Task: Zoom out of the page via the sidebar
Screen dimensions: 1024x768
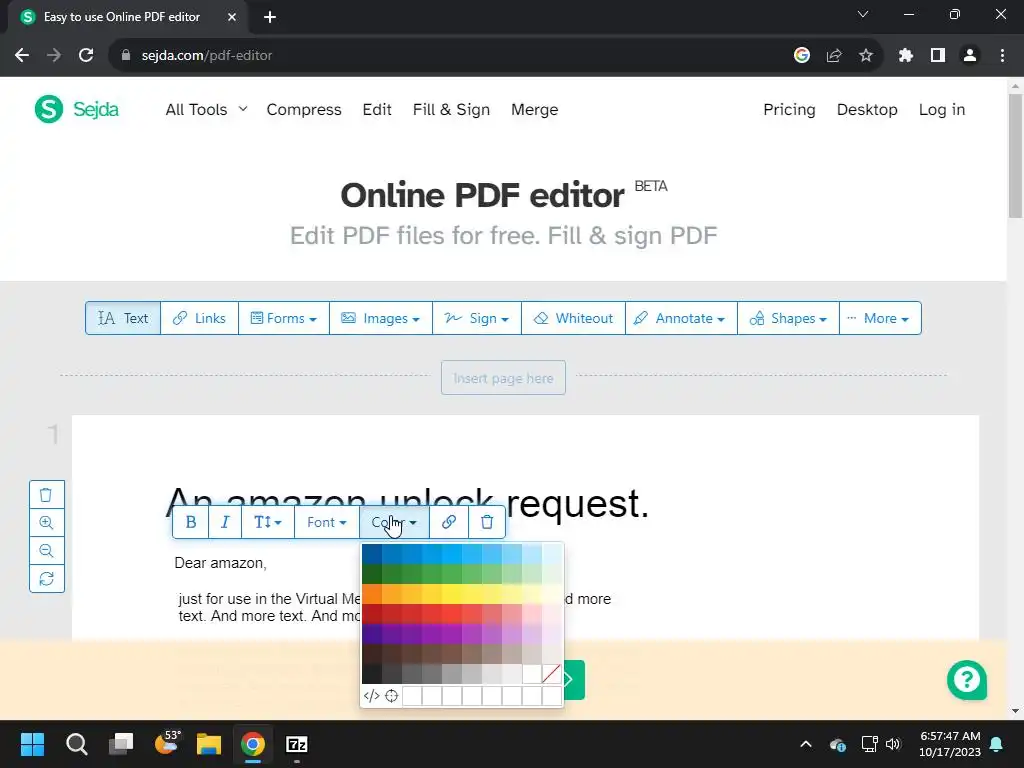Action: [x=46, y=551]
